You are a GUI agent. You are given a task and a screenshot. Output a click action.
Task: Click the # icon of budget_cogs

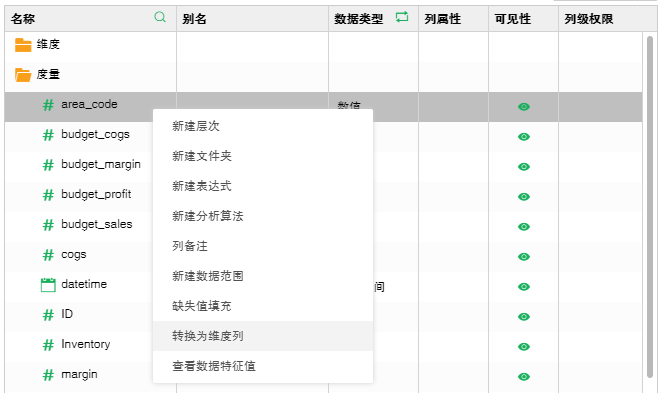point(48,135)
